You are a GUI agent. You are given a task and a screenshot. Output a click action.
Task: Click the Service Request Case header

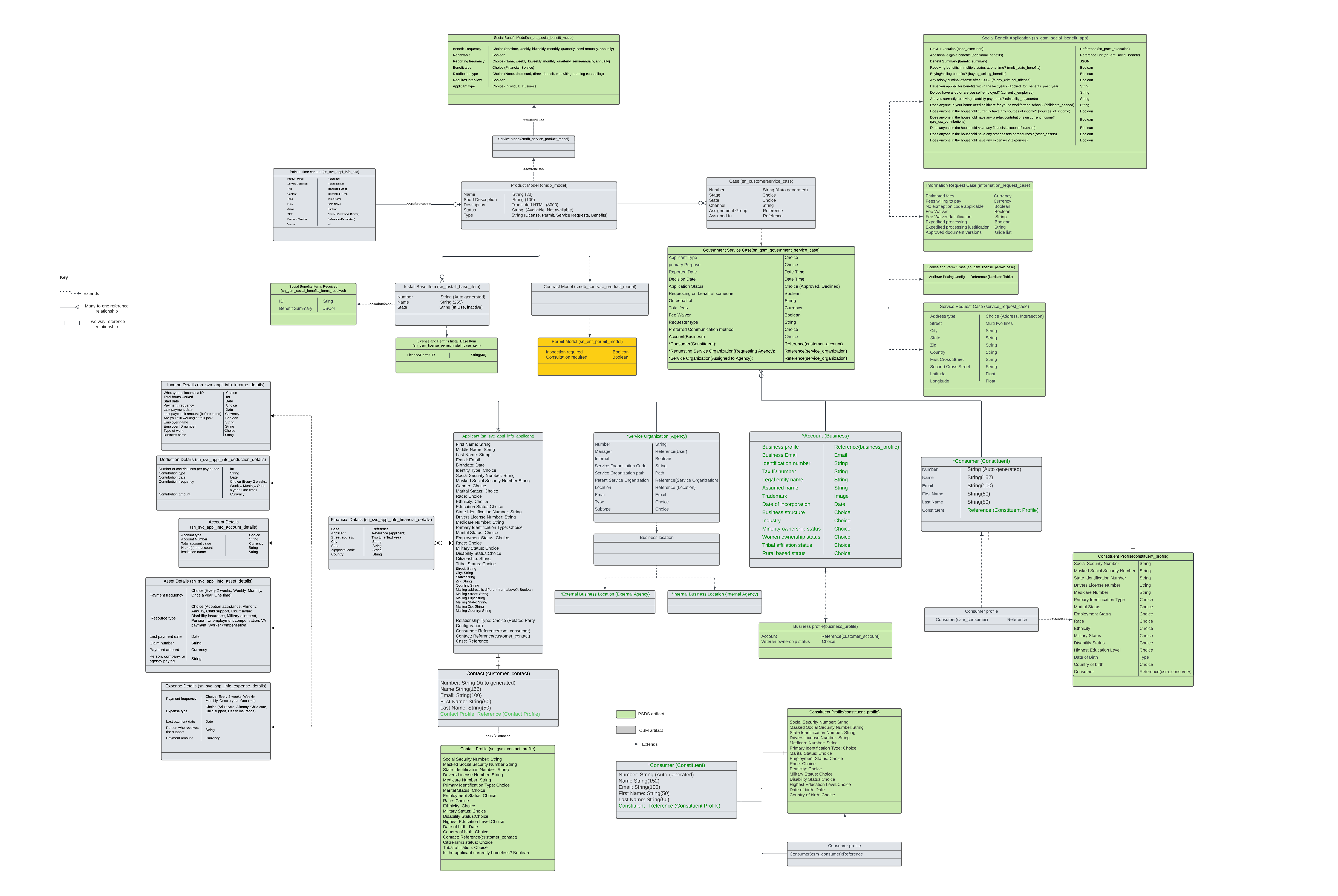pos(984,306)
